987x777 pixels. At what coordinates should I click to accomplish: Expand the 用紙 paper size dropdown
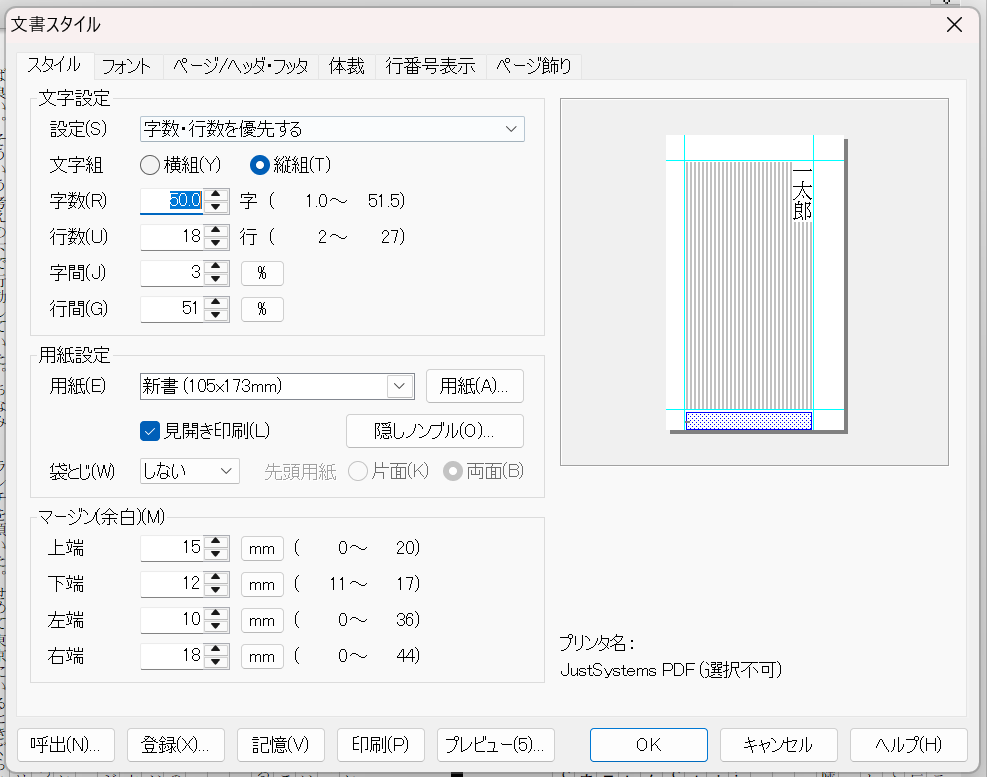pyautogui.click(x=400, y=385)
